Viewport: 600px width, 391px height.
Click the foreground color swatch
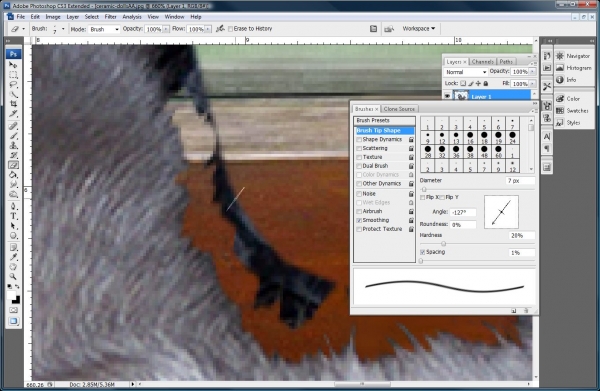click(11, 295)
